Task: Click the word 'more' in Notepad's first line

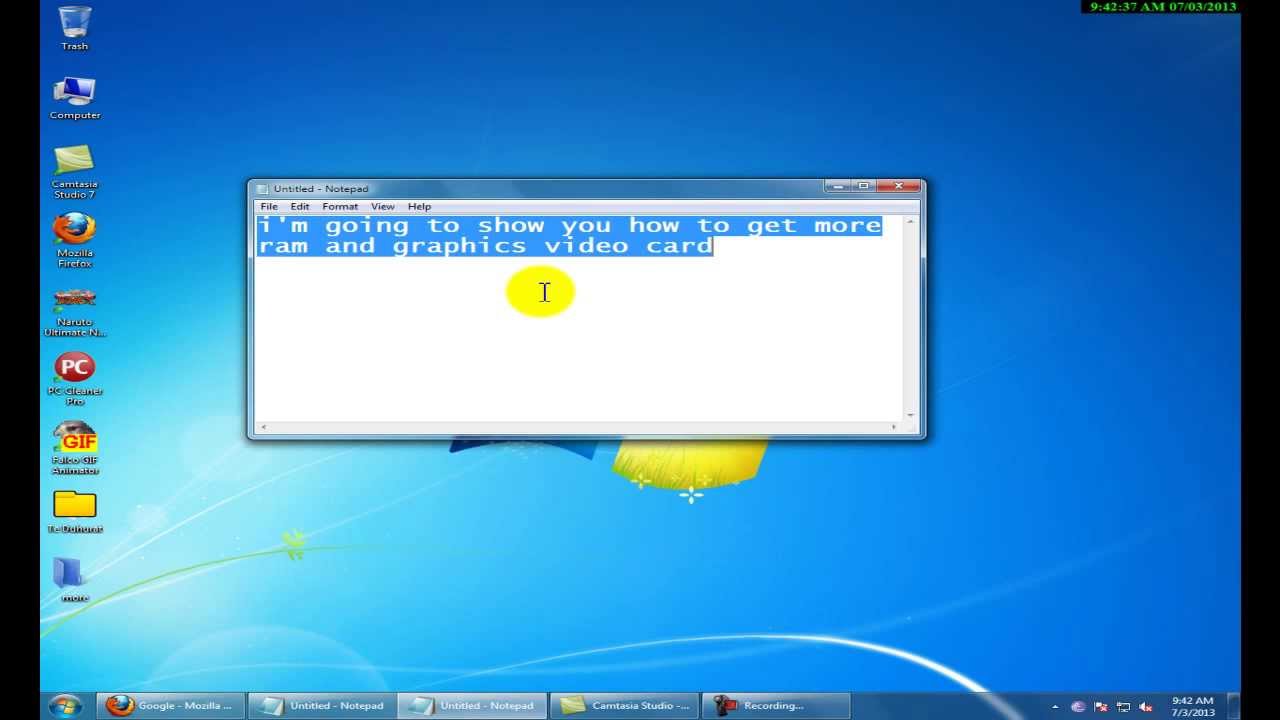Action: pyautogui.click(x=847, y=226)
